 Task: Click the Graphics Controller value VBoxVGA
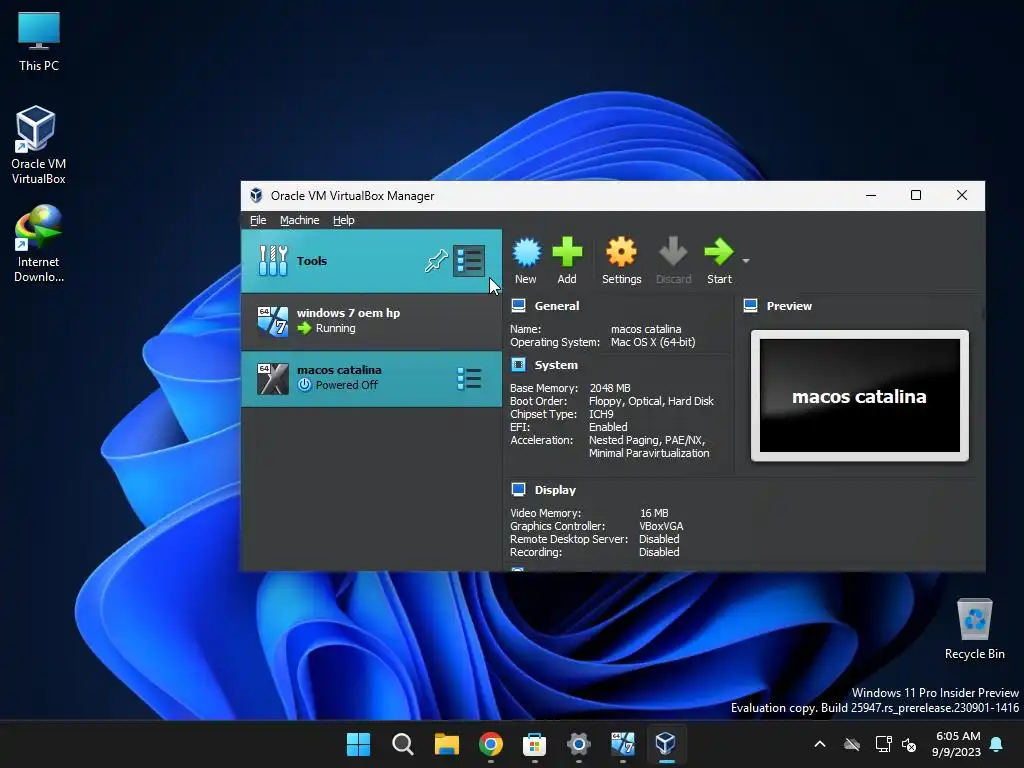click(x=661, y=526)
